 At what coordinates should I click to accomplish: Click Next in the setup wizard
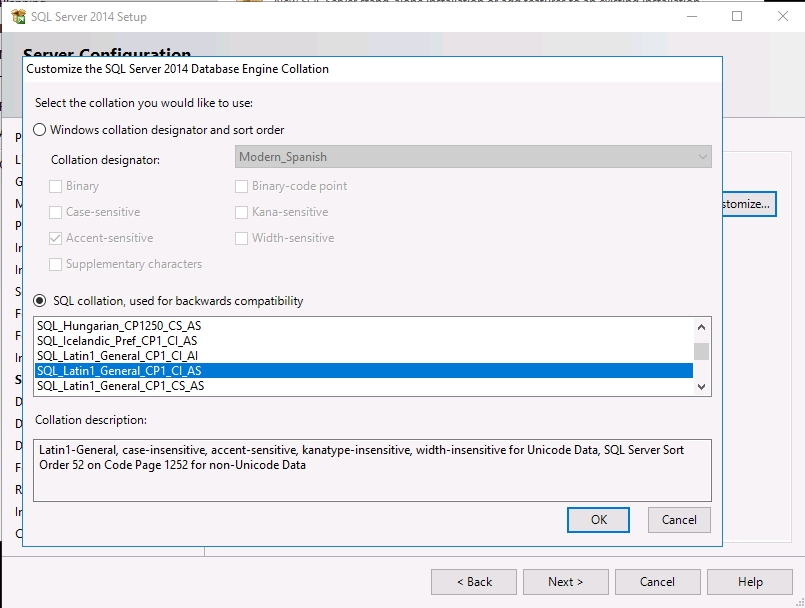pos(566,582)
